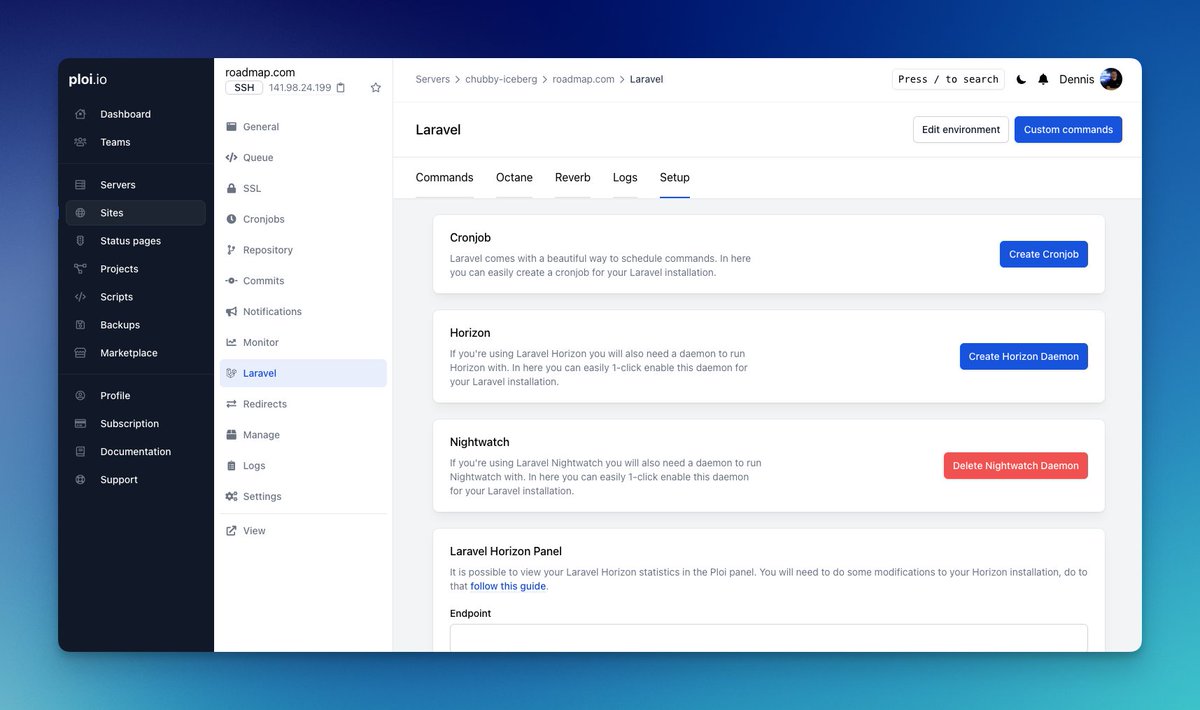Click the Edit environment button
The height and width of the screenshot is (710, 1200).
click(961, 130)
